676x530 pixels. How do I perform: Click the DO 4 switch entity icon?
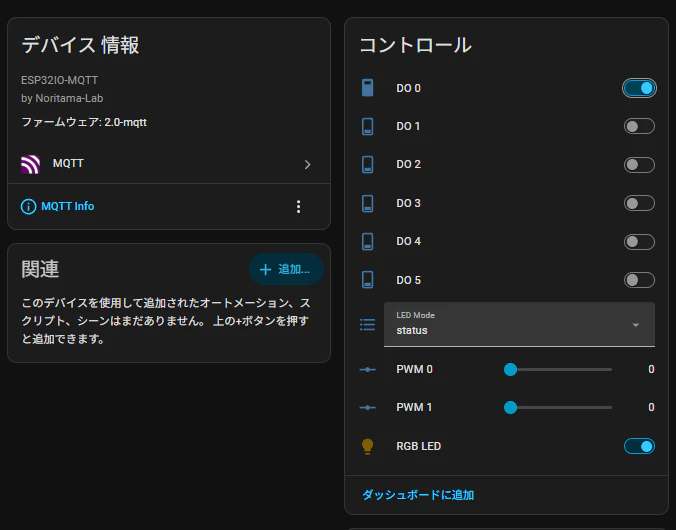367,241
